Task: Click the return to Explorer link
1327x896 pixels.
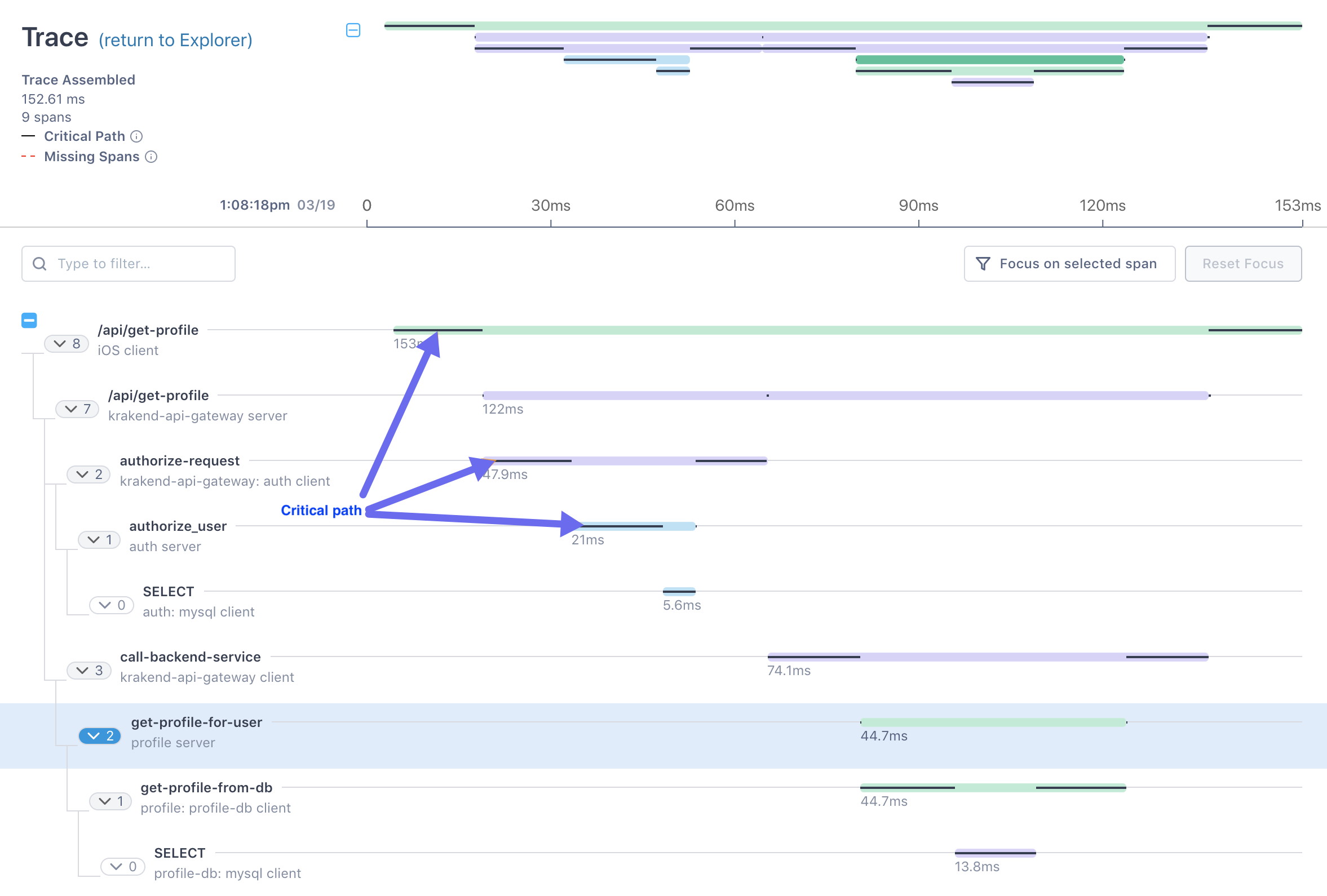Action: [175, 40]
